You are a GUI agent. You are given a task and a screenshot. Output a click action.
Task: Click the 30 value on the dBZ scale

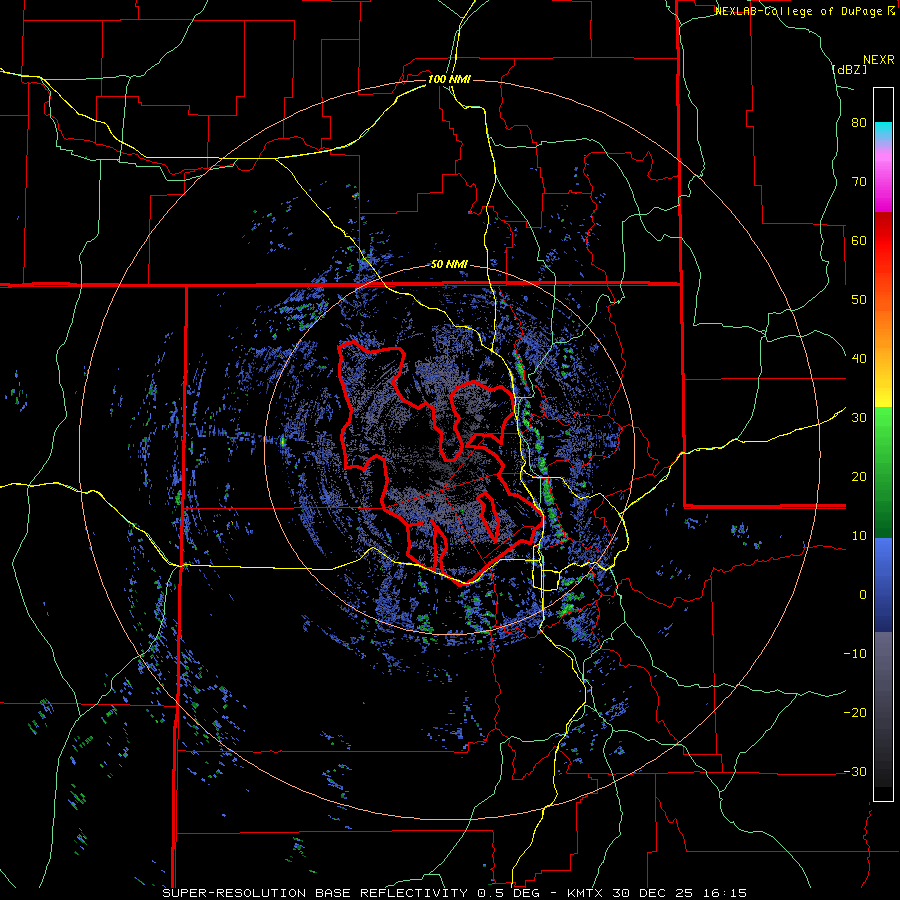click(859, 418)
